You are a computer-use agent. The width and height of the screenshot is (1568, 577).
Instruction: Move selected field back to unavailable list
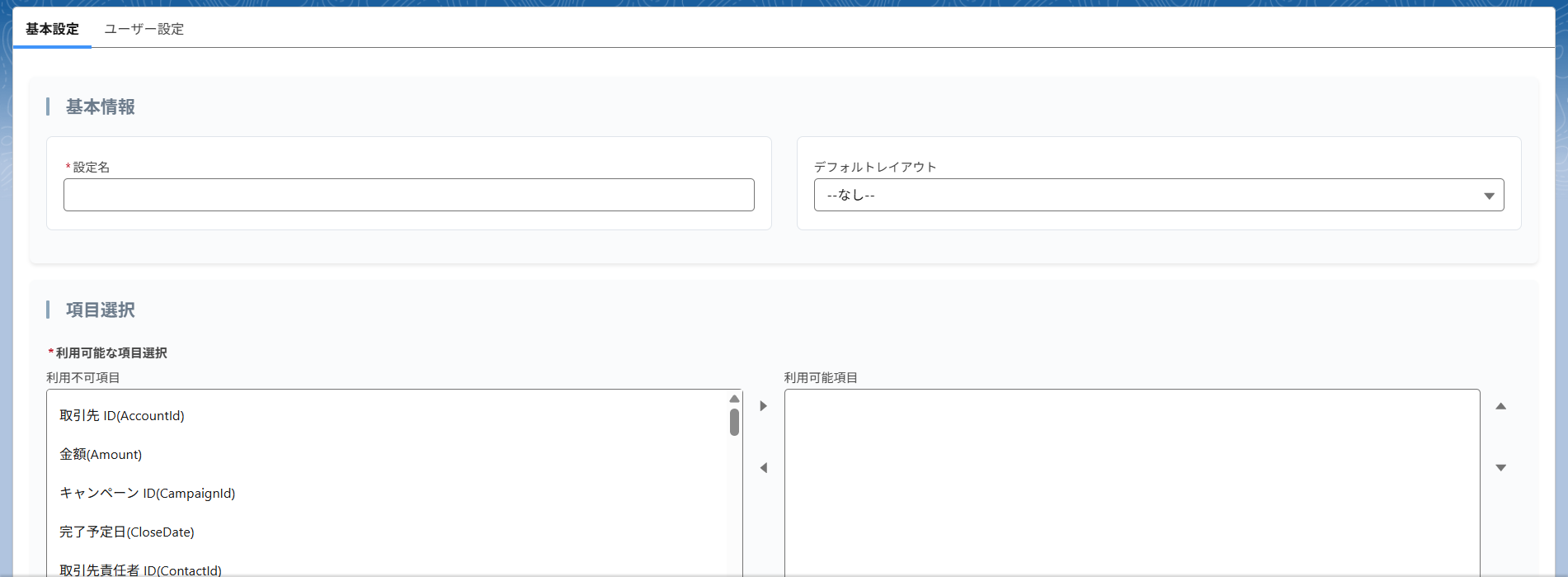(763, 468)
